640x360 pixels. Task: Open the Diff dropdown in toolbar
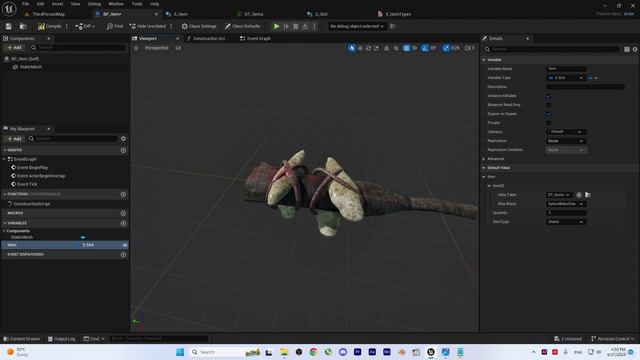point(85,26)
